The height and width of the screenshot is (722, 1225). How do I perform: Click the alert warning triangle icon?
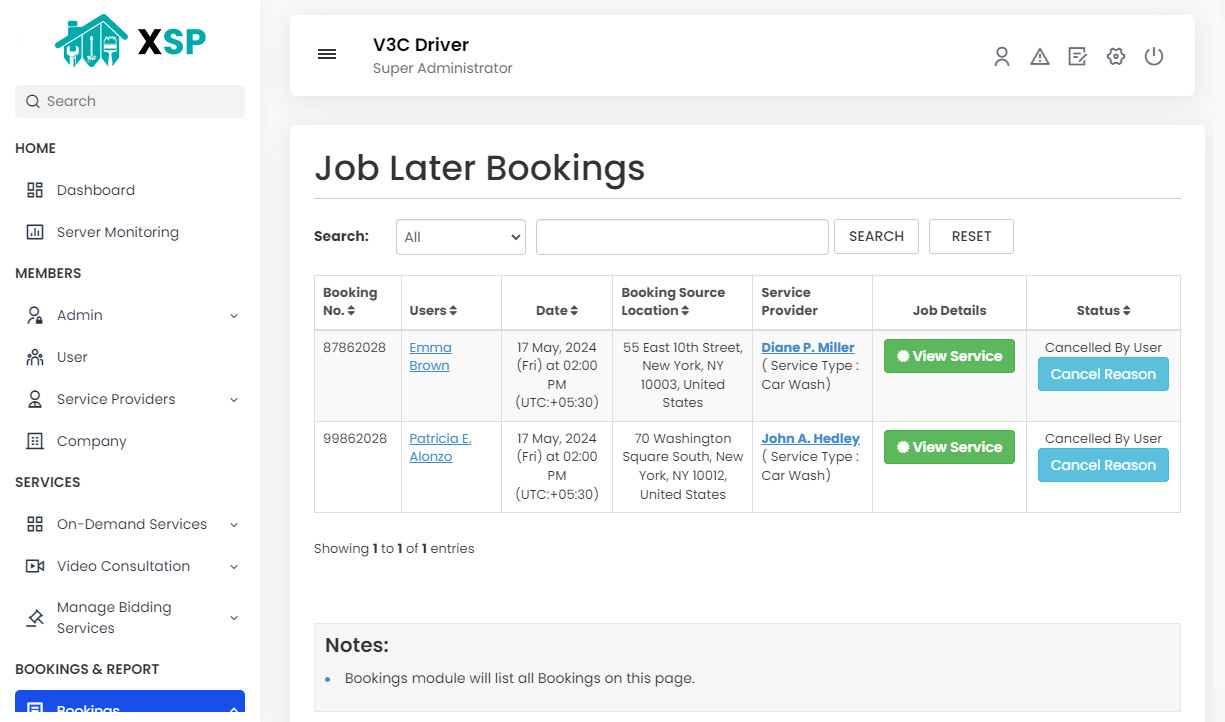click(x=1040, y=57)
